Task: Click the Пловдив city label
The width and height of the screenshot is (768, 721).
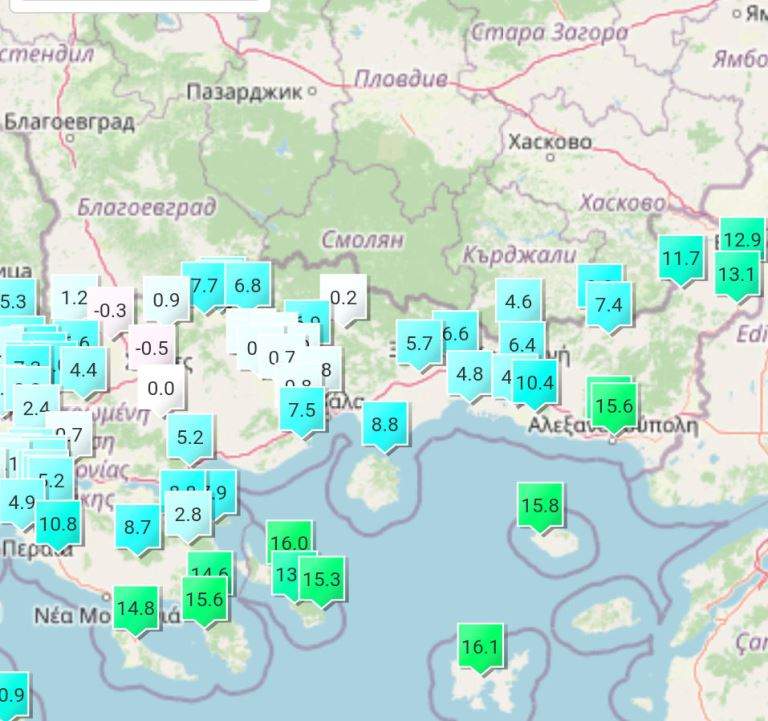Action: pos(401,78)
